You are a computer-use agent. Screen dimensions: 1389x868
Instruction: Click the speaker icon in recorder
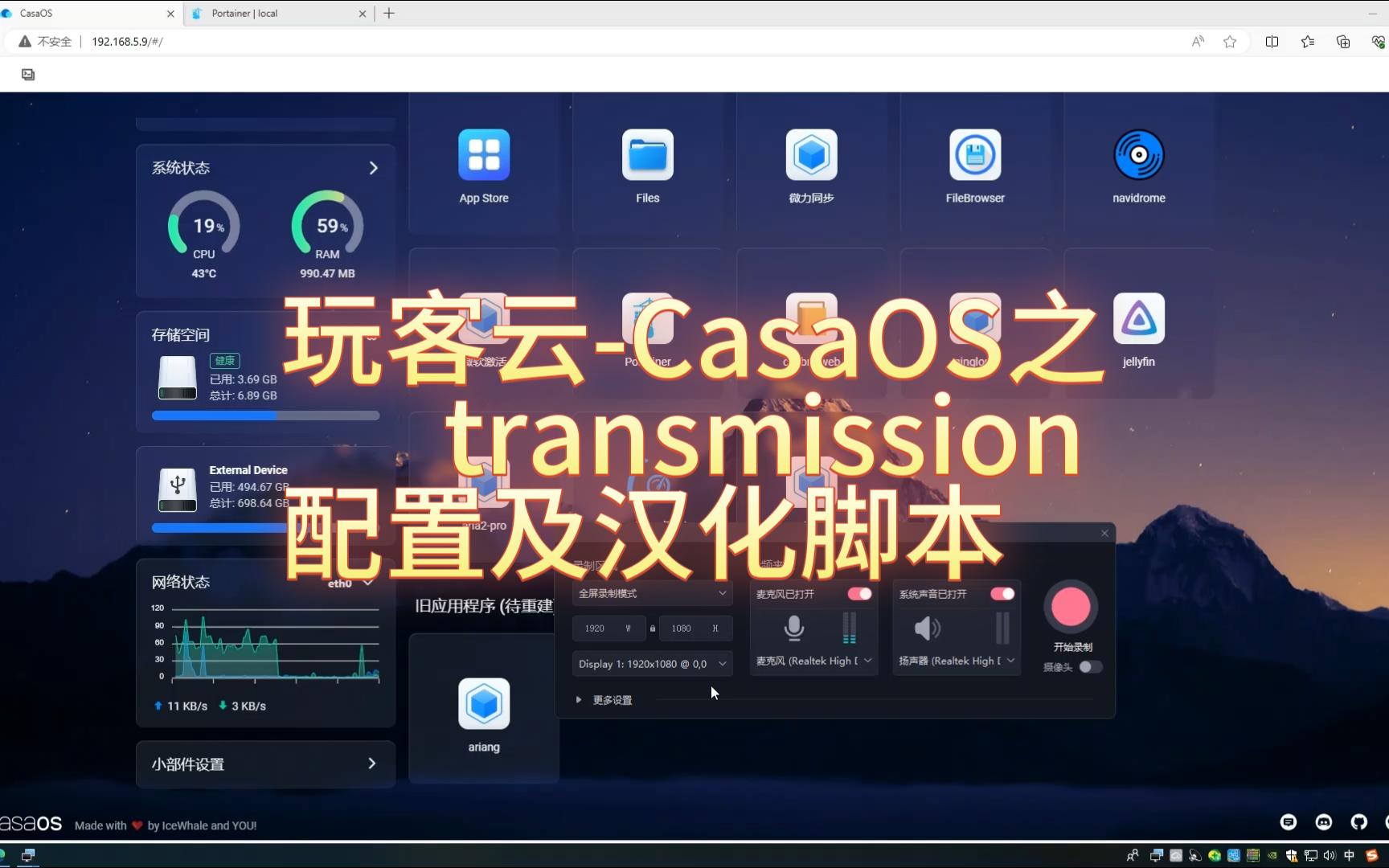(x=928, y=628)
